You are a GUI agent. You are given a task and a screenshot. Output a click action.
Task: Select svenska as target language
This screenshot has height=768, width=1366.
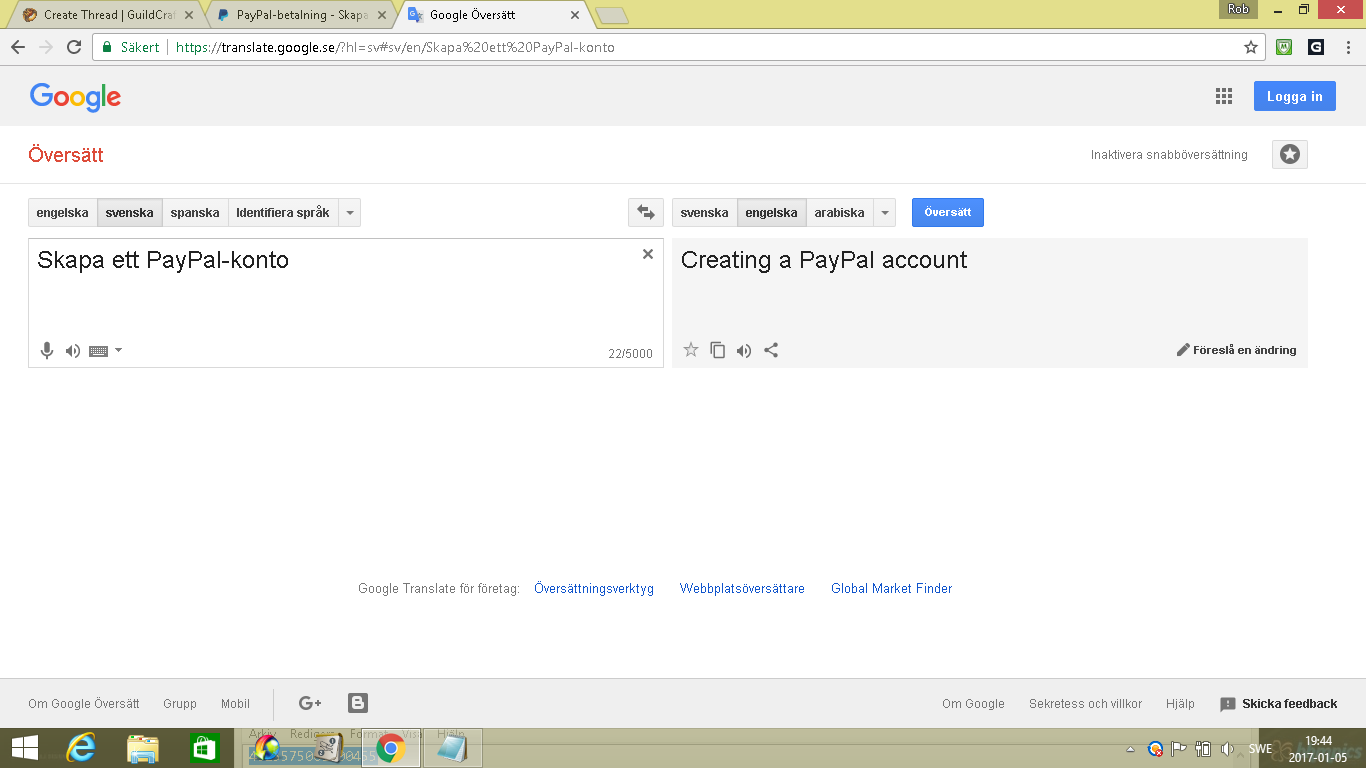point(705,212)
